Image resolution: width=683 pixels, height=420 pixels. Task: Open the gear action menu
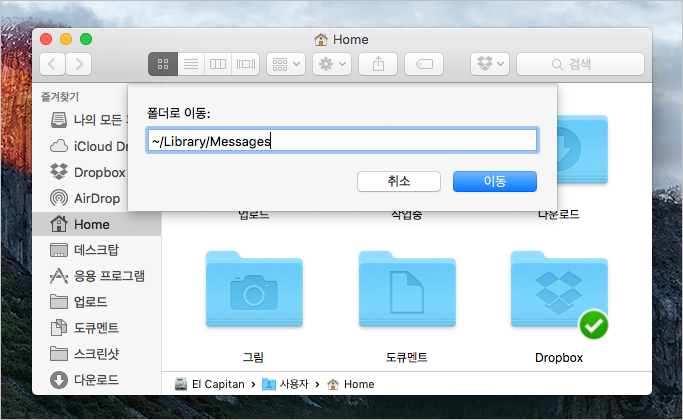332,64
